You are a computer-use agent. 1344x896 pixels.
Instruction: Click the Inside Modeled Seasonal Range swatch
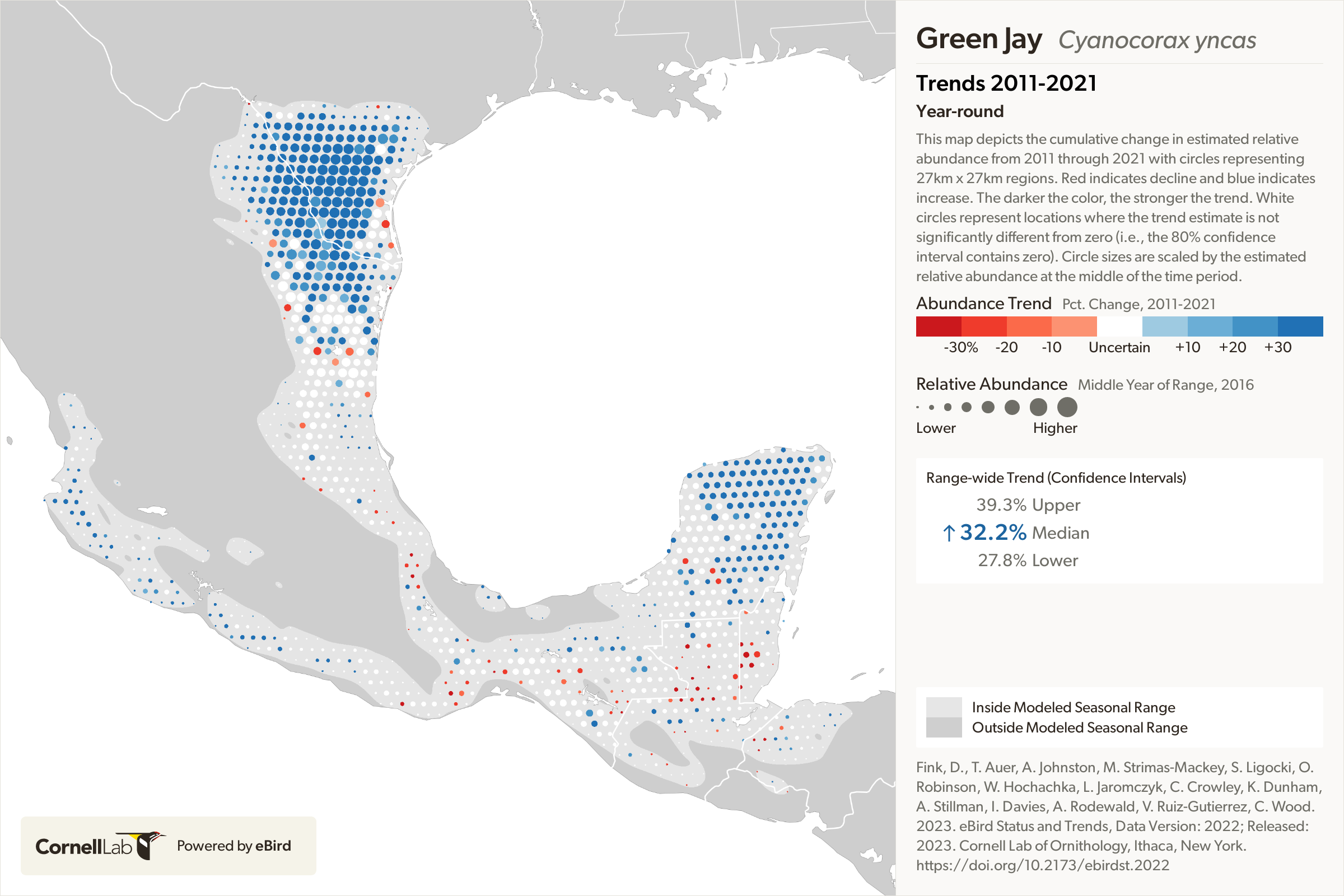click(x=944, y=707)
